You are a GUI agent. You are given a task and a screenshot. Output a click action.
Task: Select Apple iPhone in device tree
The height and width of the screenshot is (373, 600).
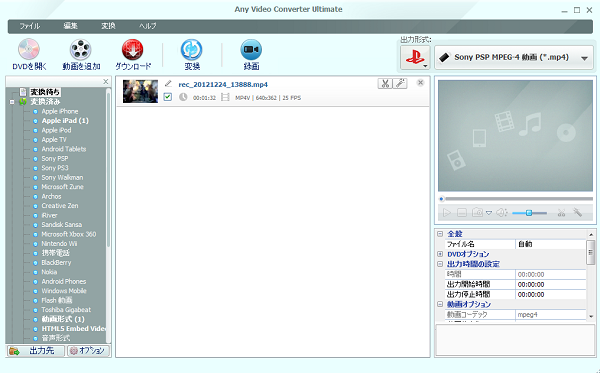click(x=60, y=111)
